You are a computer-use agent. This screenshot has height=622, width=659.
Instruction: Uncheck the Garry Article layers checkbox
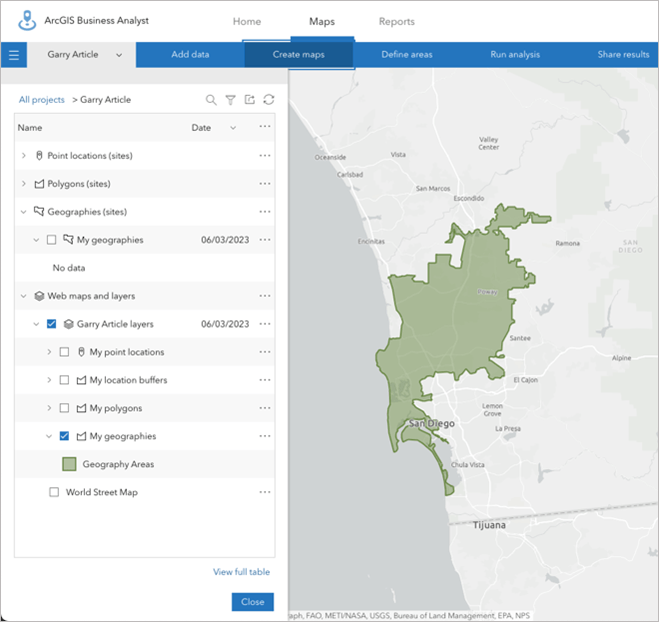[51, 324]
